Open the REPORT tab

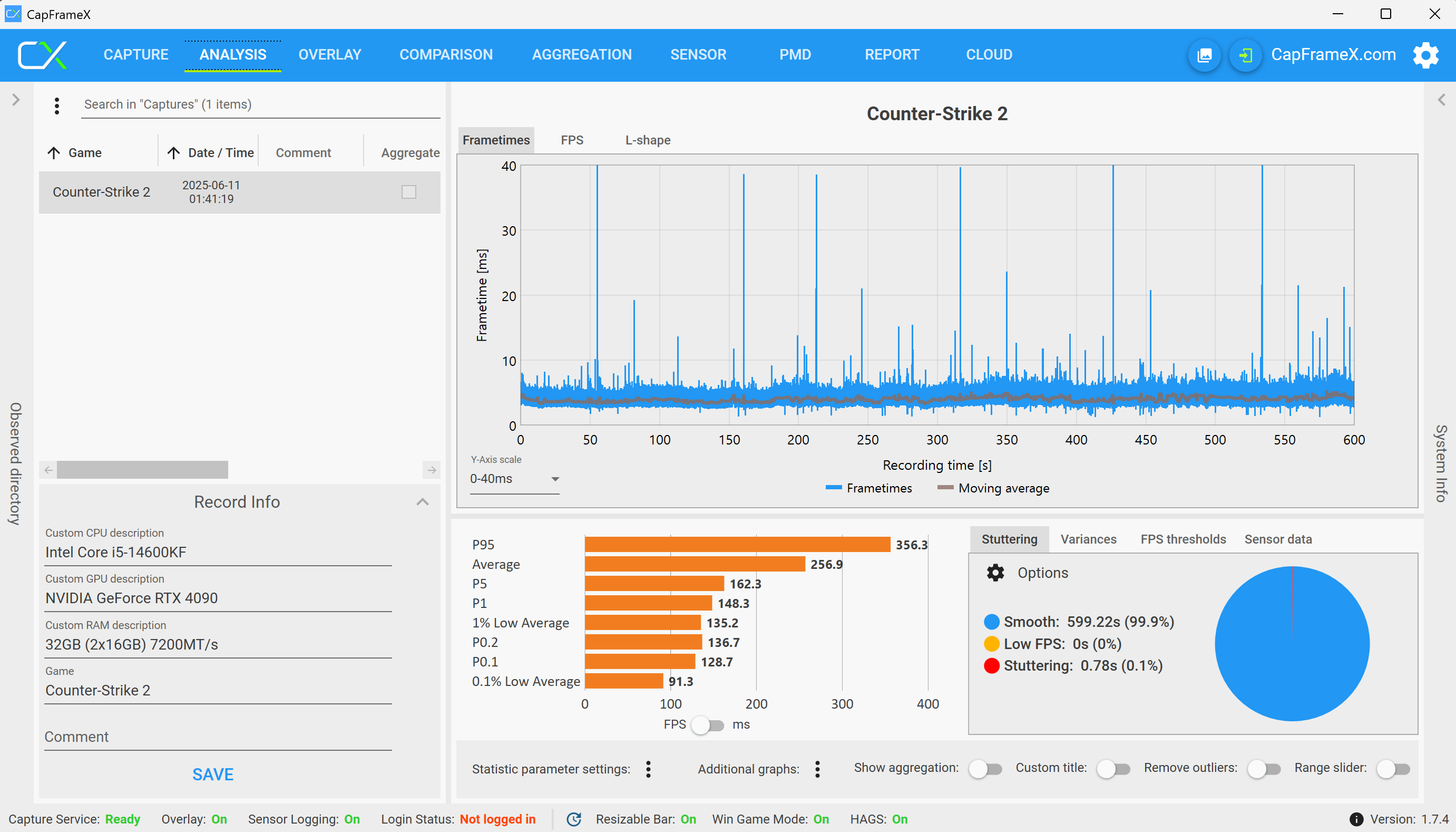click(892, 55)
